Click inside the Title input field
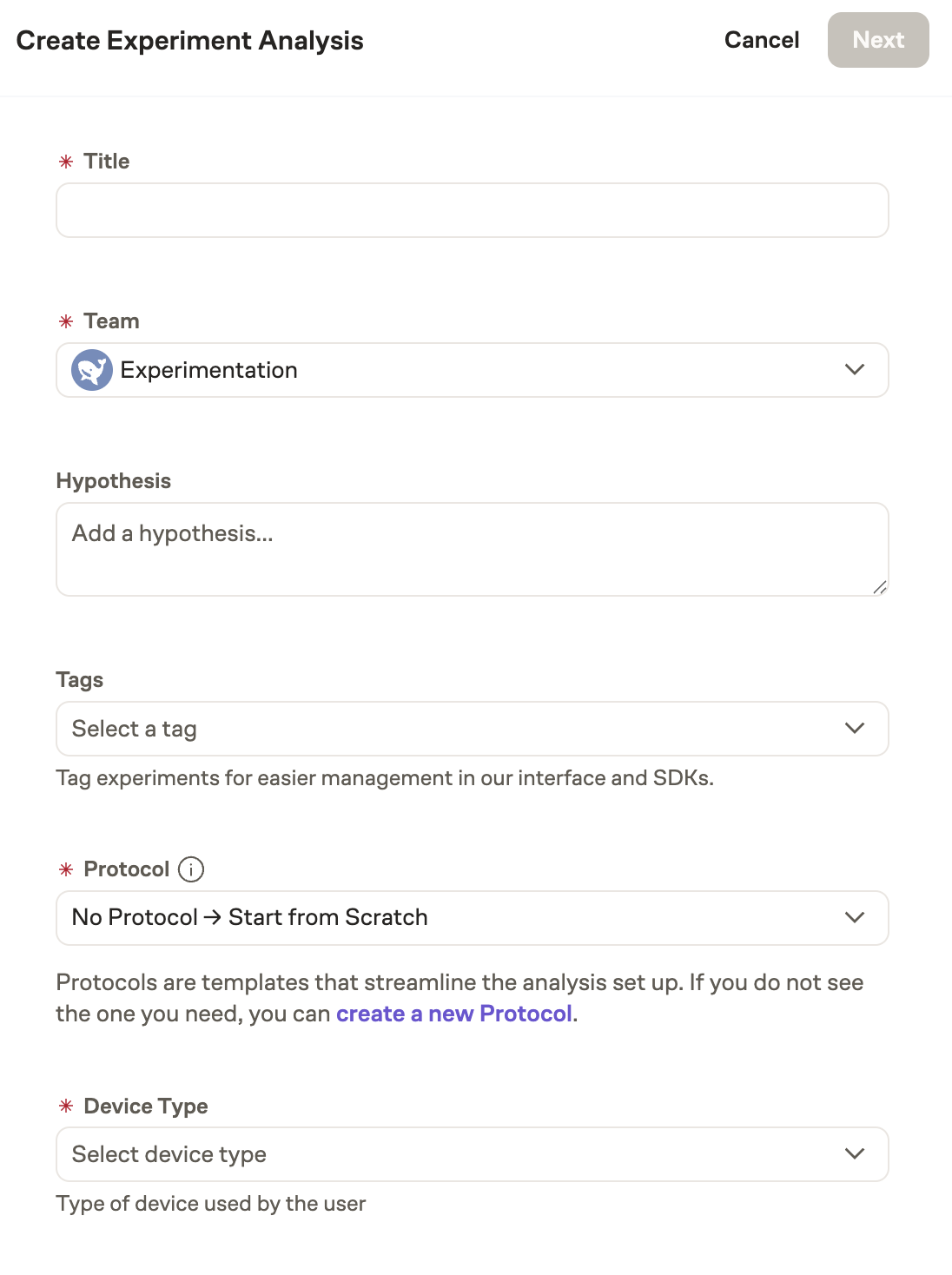The height and width of the screenshot is (1275, 952). pos(473,210)
